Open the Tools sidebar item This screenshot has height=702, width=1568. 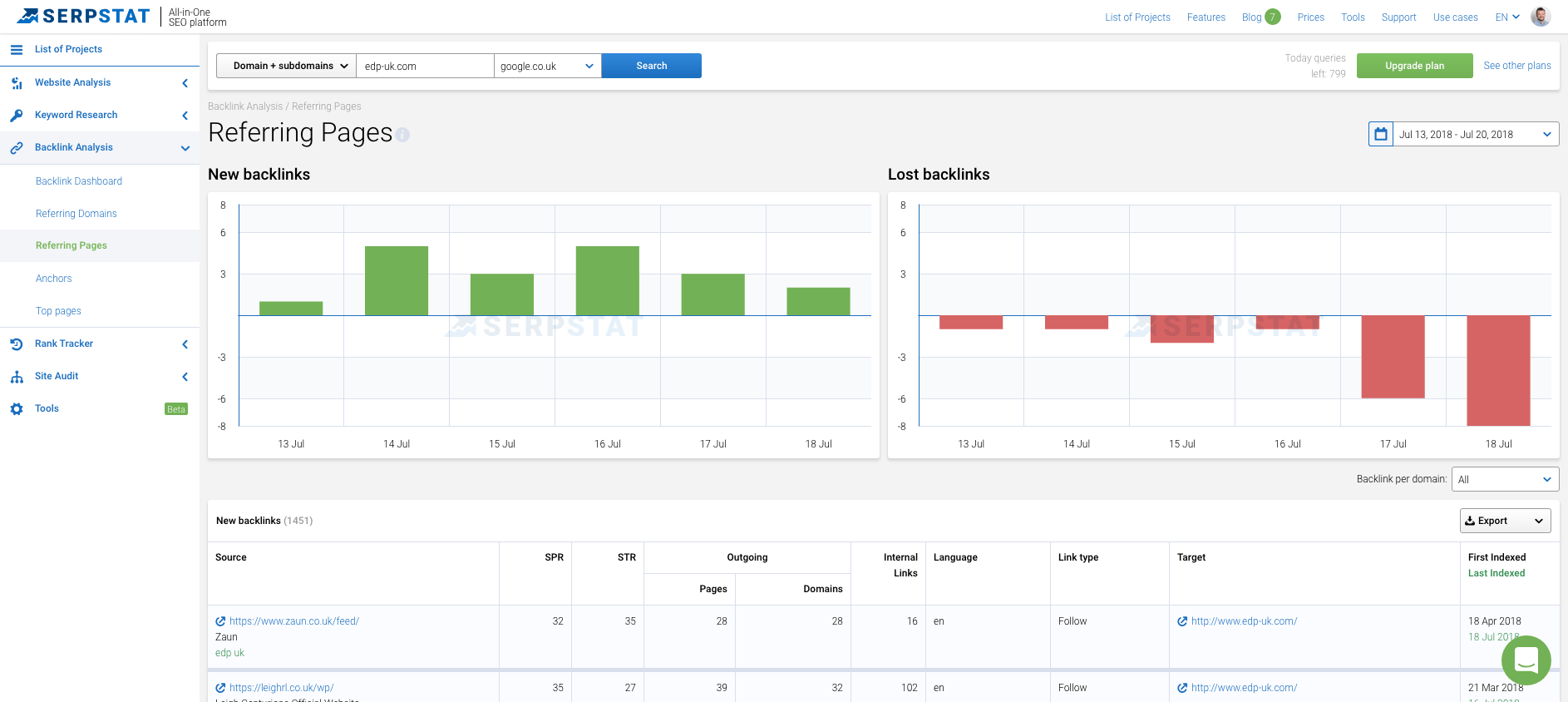(x=47, y=408)
